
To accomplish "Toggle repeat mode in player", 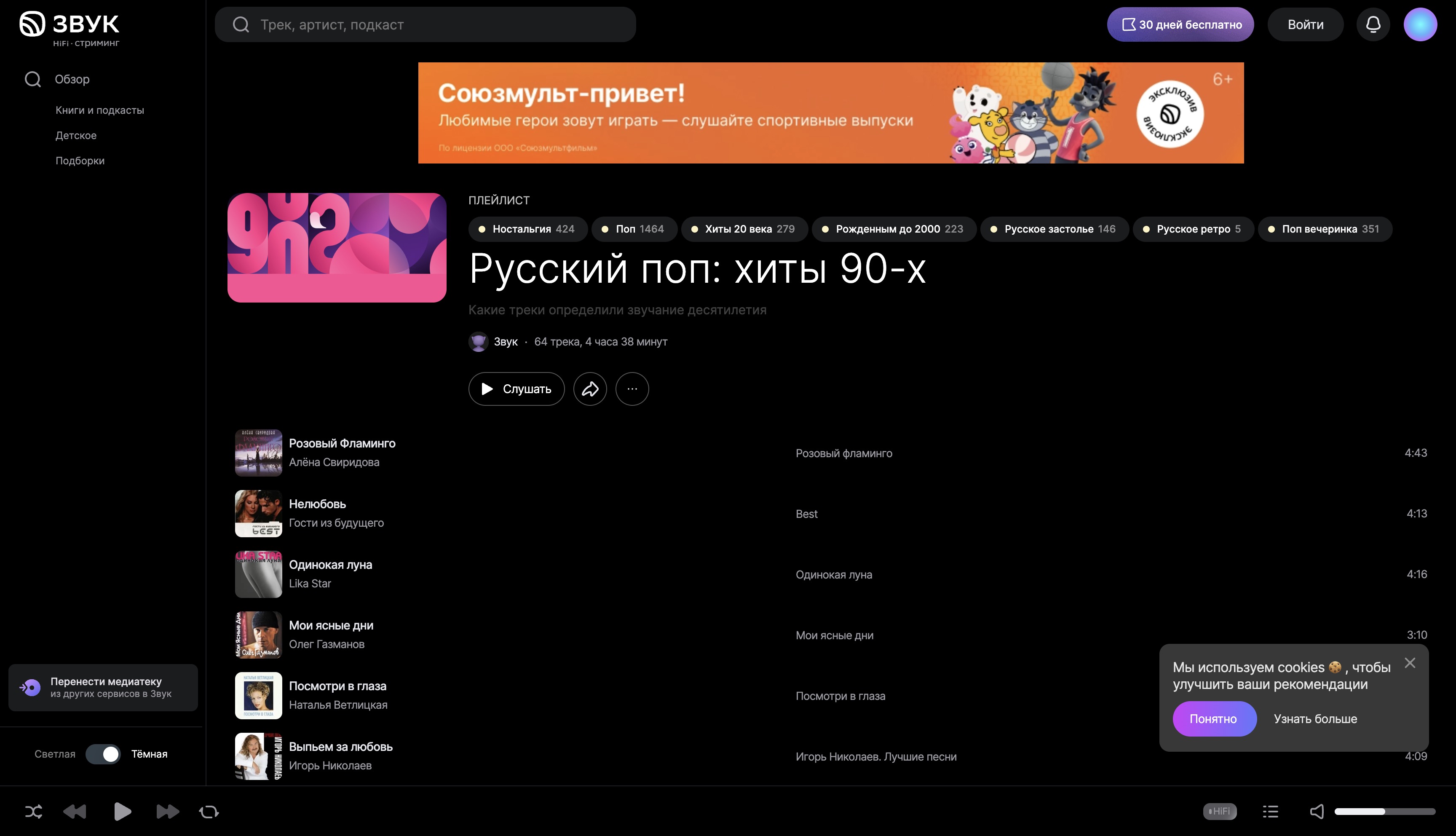I will tap(209, 811).
